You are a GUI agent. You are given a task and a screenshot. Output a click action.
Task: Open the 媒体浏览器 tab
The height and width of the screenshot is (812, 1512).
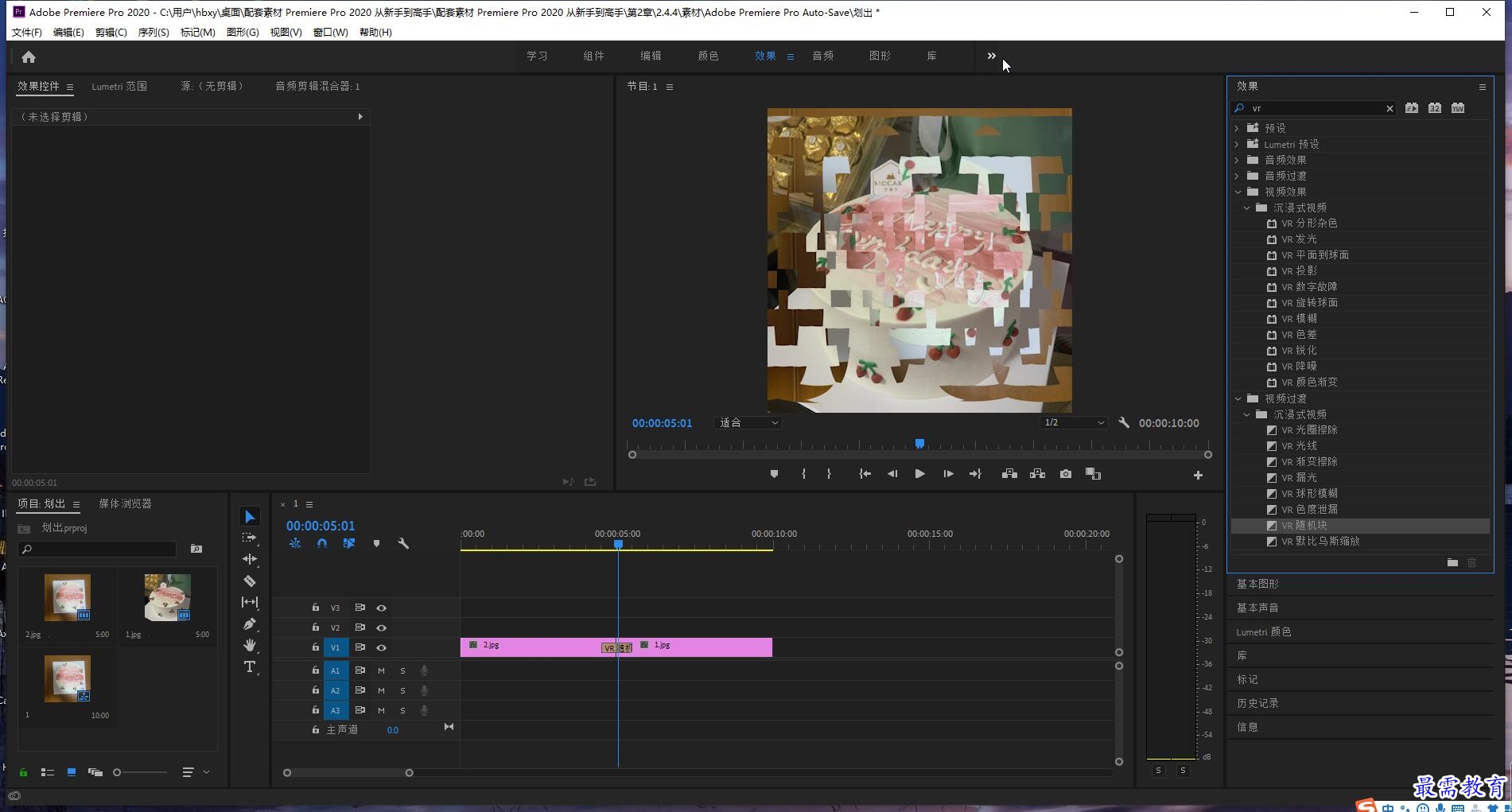coord(125,503)
